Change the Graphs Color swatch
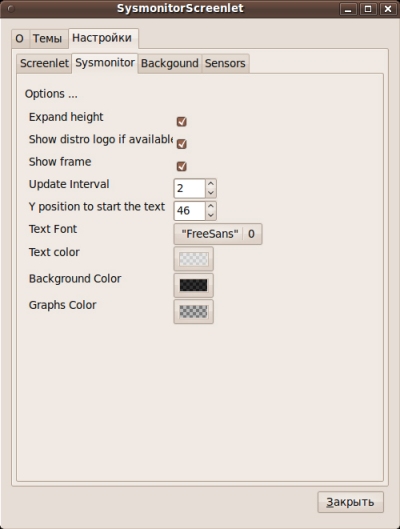The width and height of the screenshot is (400, 529). 194,312
